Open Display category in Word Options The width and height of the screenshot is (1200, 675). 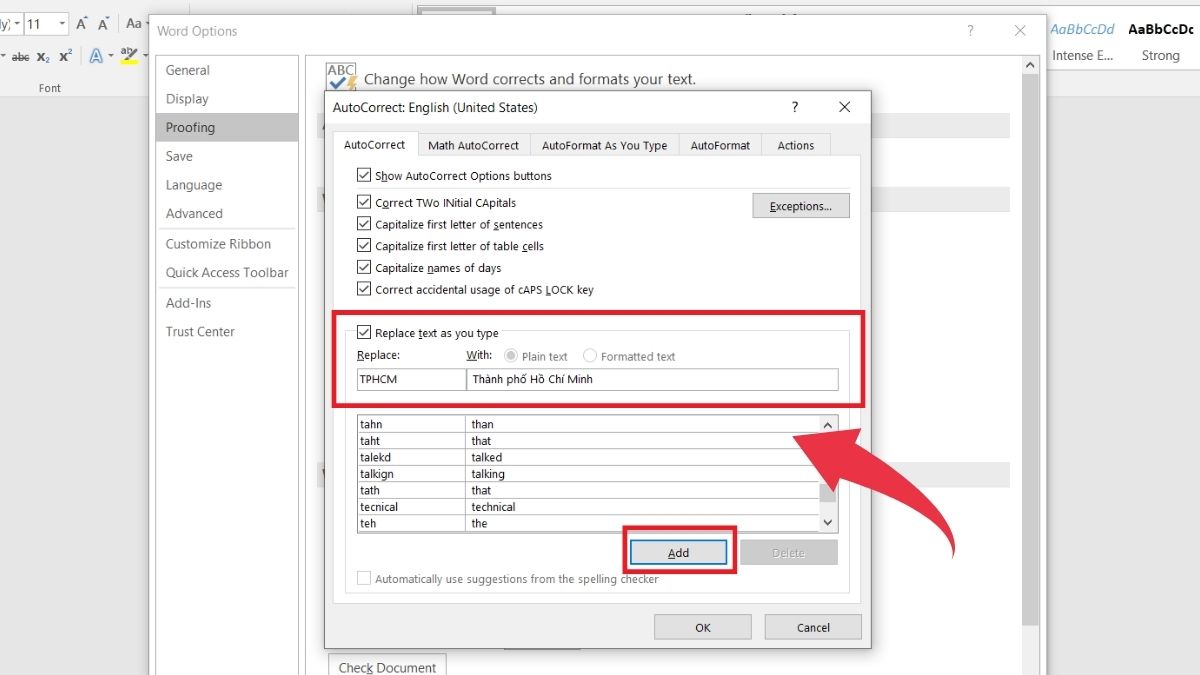coord(227,99)
